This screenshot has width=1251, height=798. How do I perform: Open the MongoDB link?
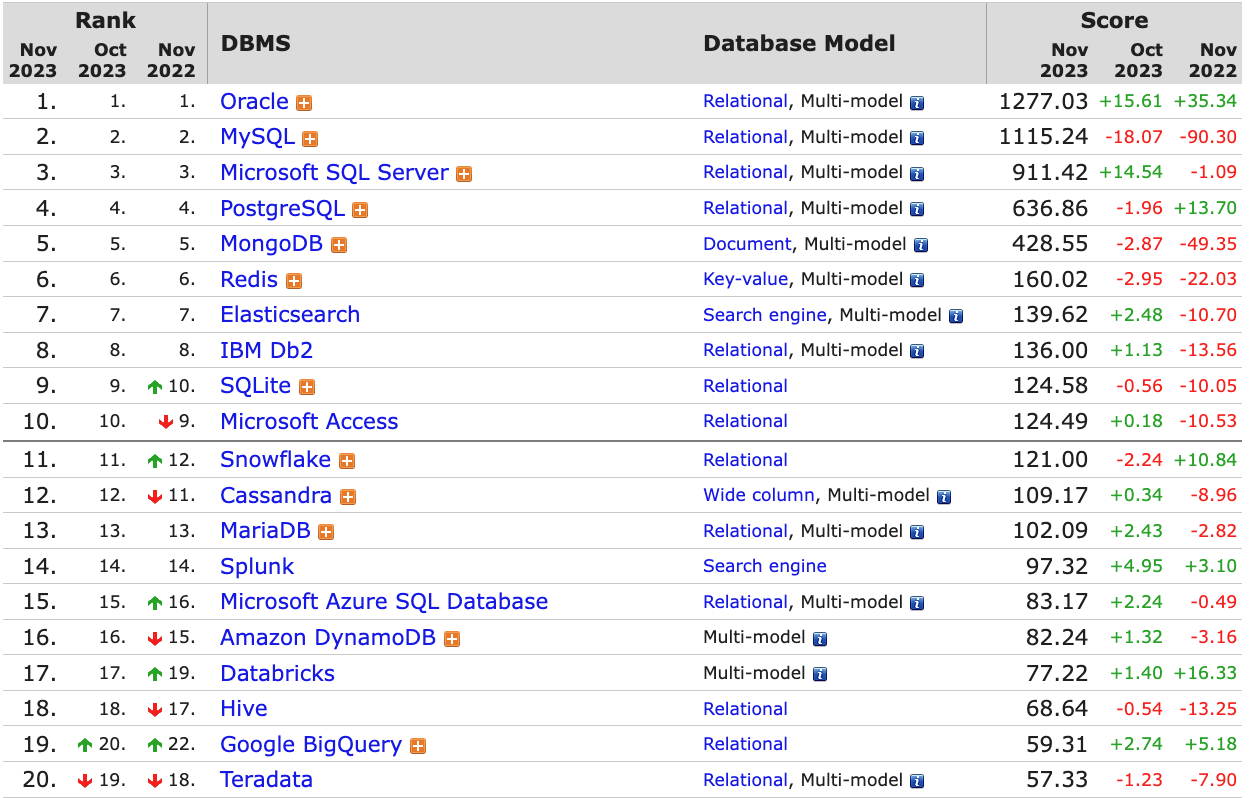click(x=272, y=243)
